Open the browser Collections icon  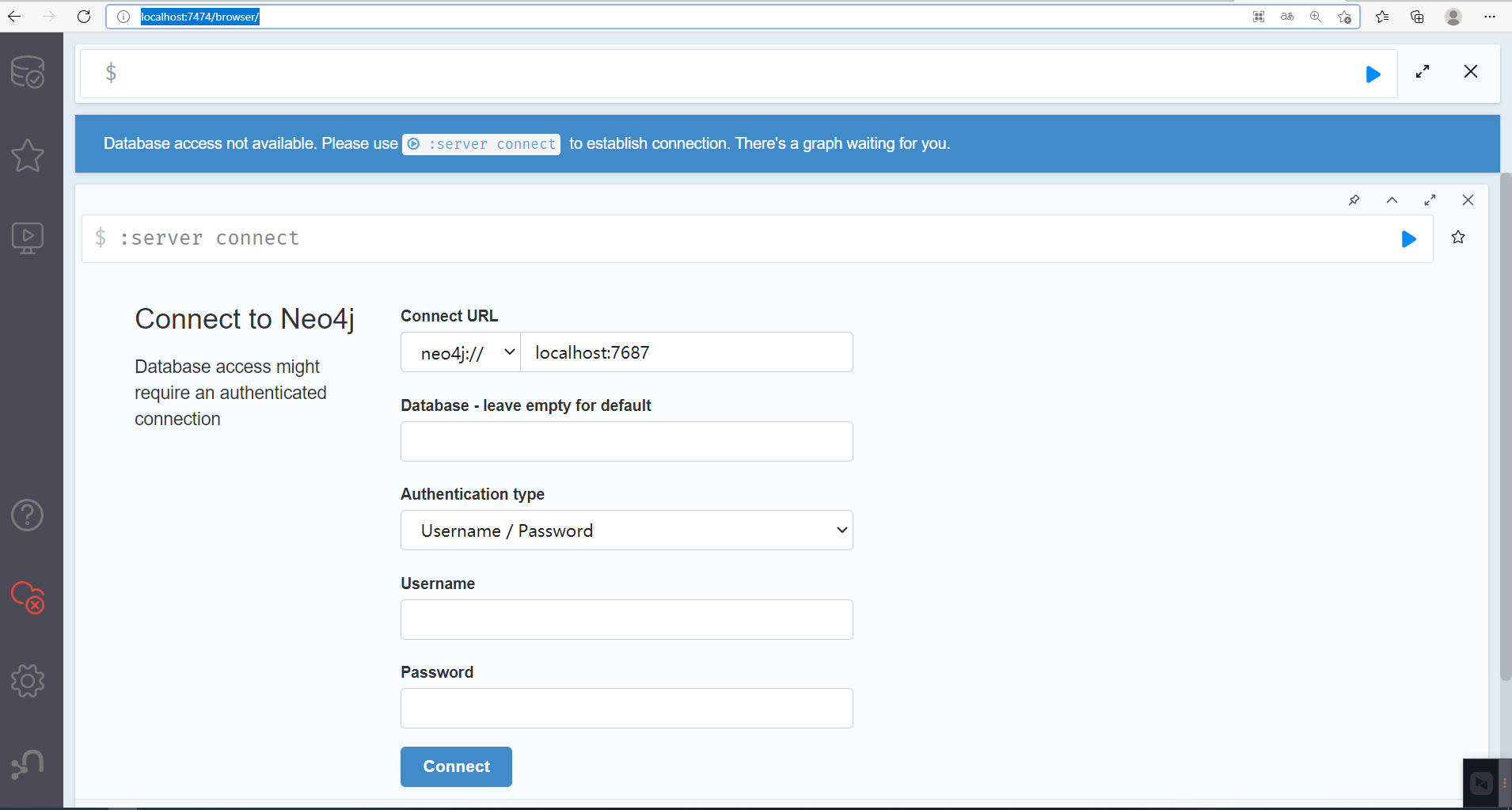point(1417,17)
